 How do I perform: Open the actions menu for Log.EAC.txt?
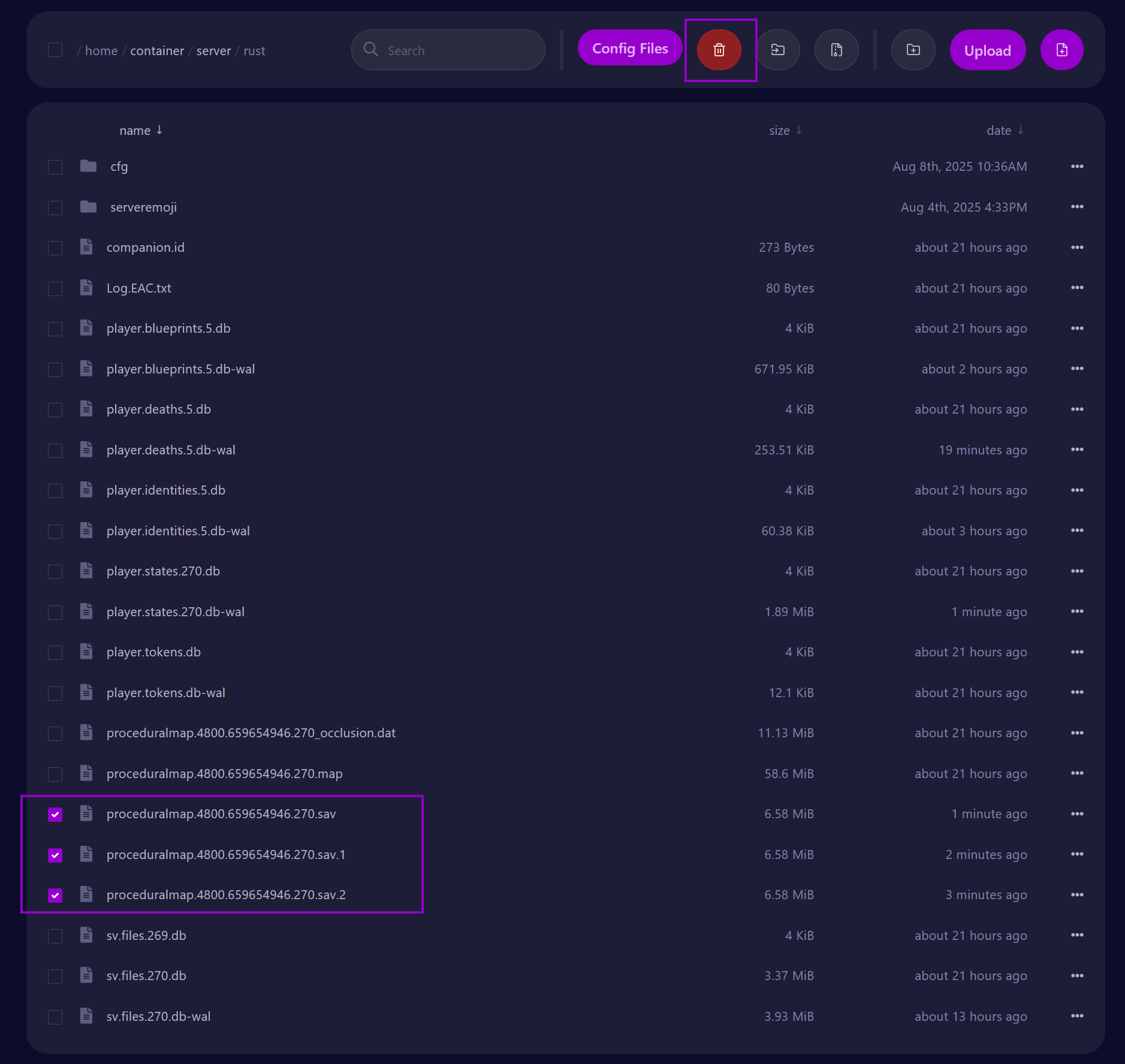tap(1076, 288)
